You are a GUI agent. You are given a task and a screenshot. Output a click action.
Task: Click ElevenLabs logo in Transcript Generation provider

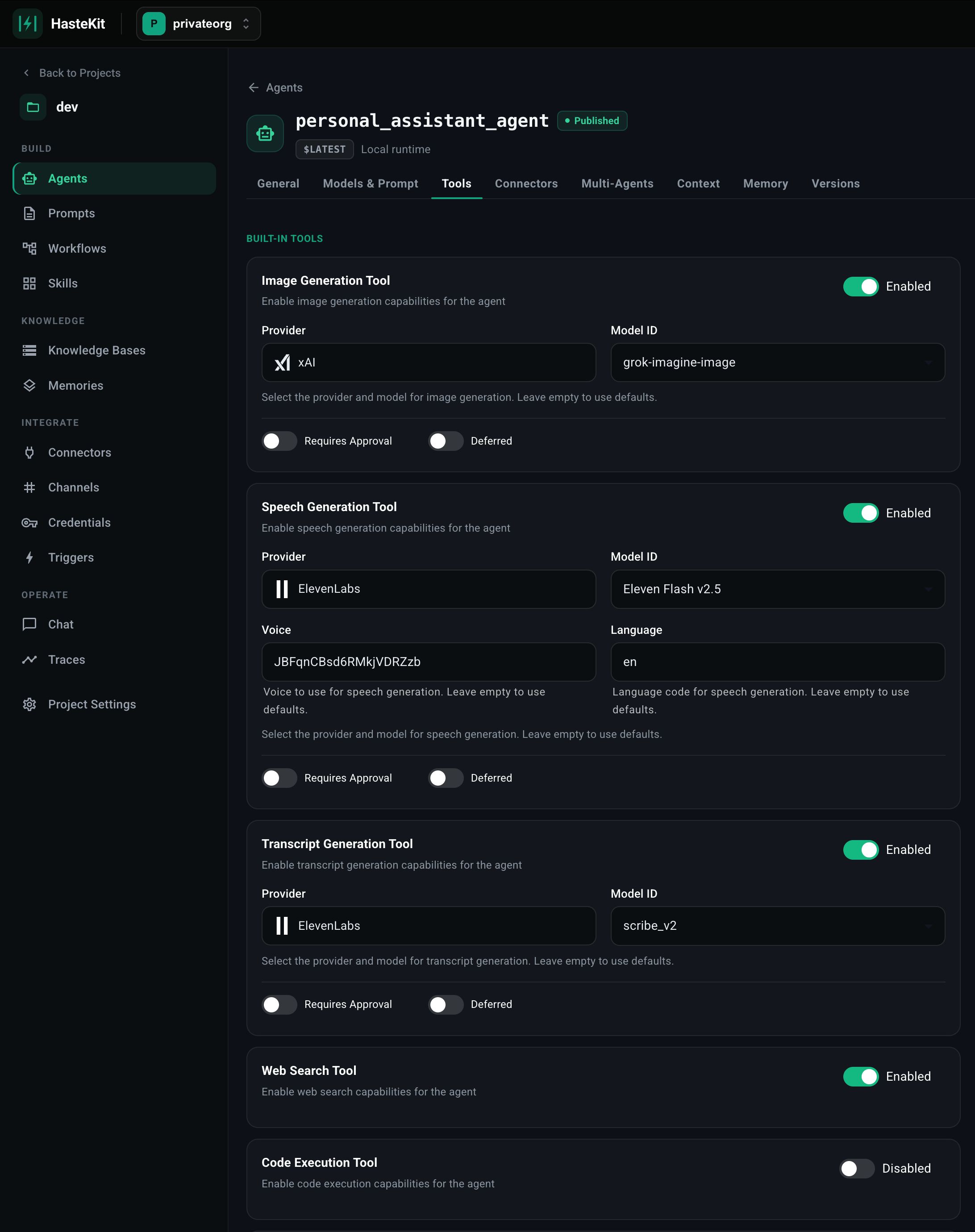pyautogui.click(x=282, y=926)
